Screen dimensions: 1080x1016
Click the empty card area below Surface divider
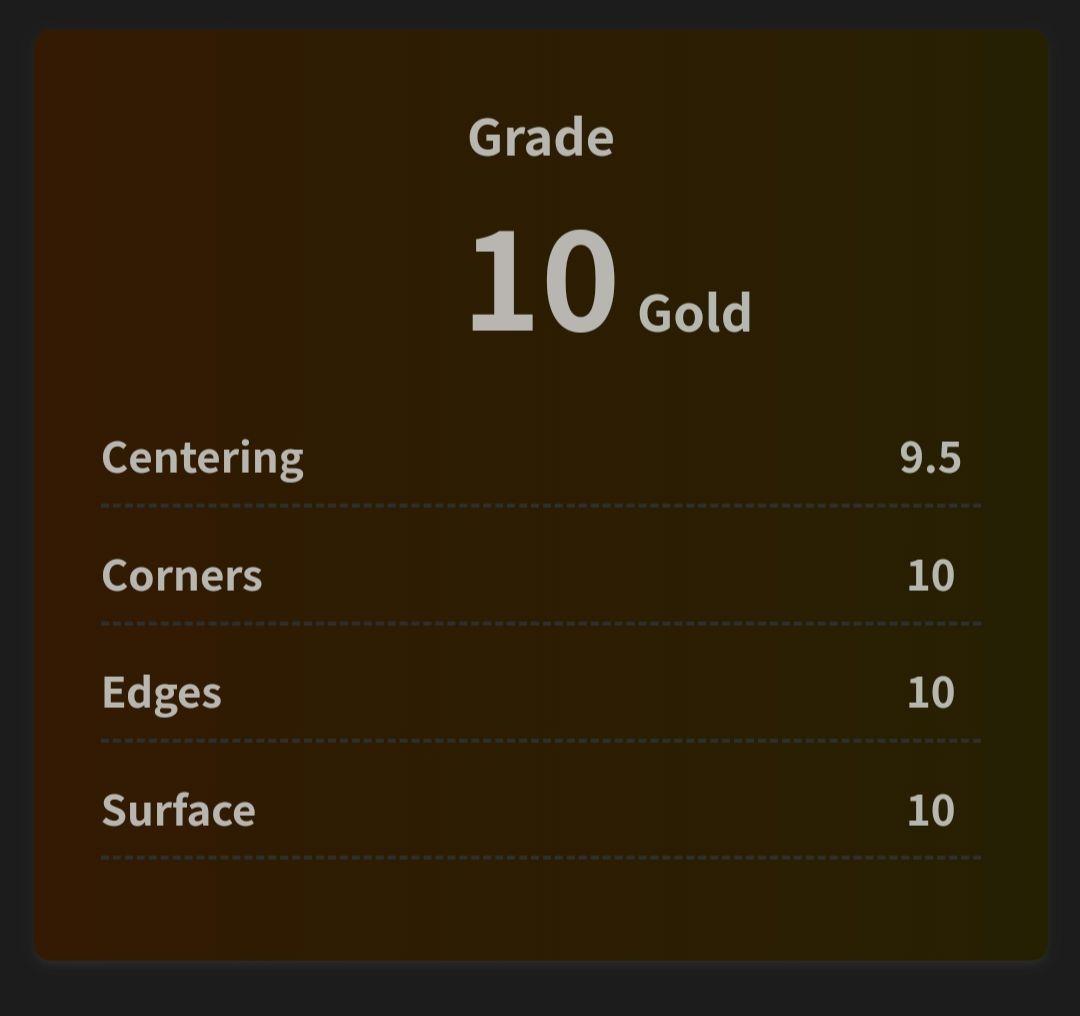tap(540, 910)
